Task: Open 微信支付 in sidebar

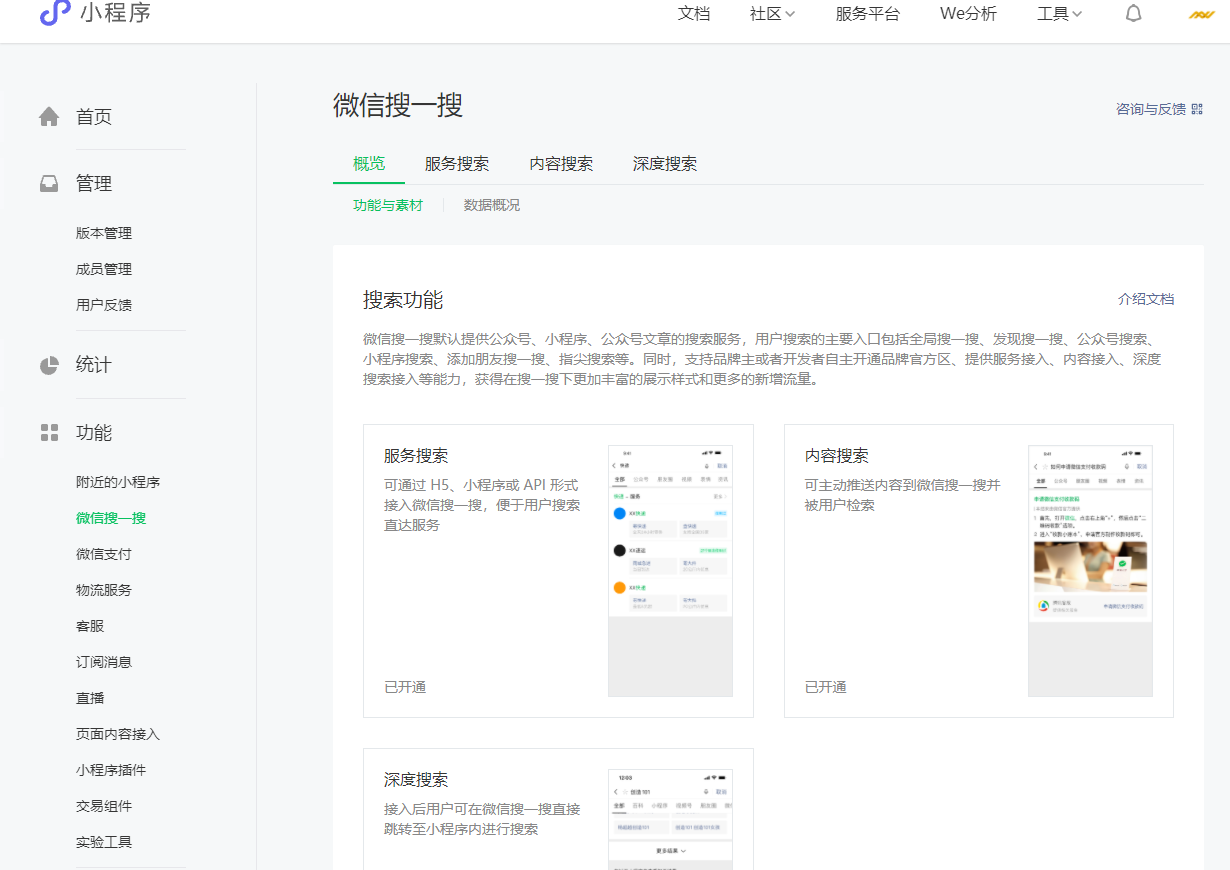Action: point(104,554)
